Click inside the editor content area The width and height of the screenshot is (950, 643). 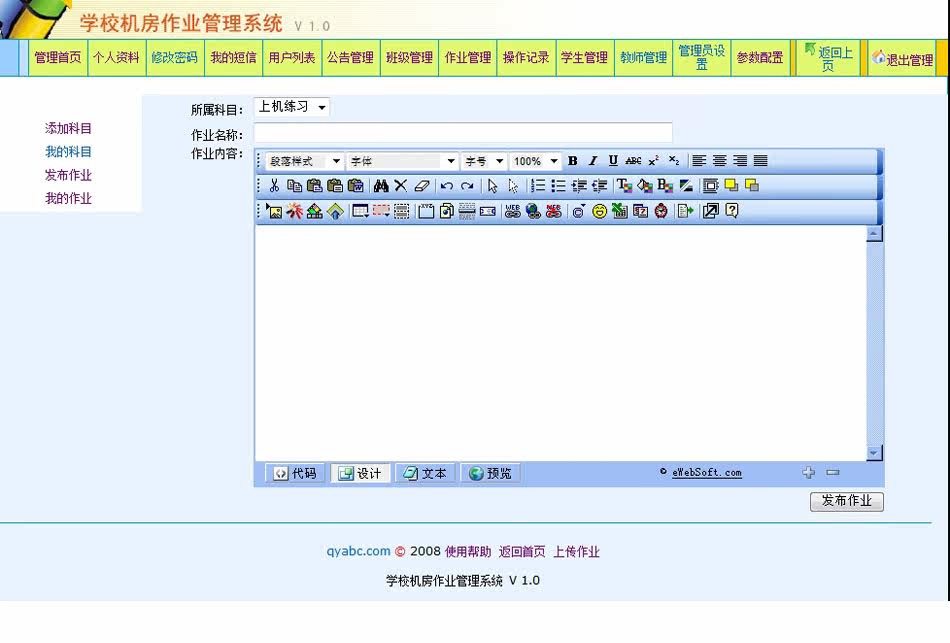(560, 343)
